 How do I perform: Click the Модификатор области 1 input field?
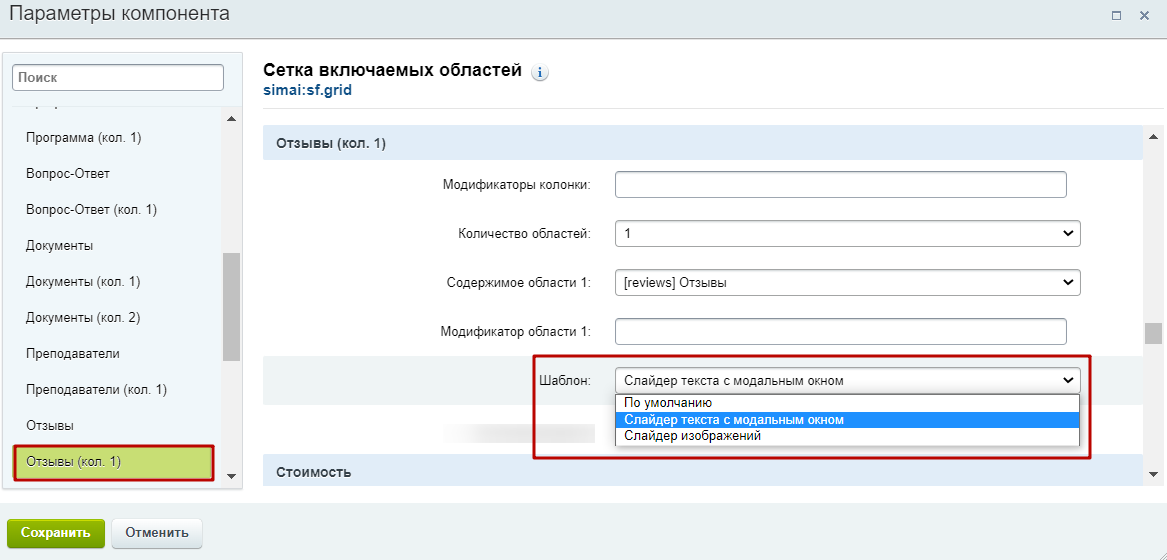pyautogui.click(x=841, y=332)
